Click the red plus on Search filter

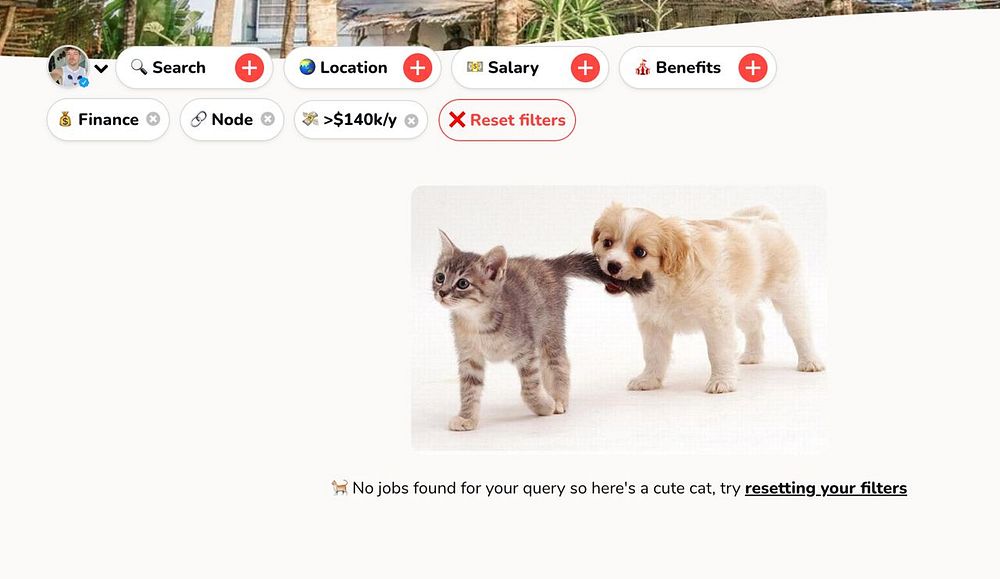coord(249,68)
